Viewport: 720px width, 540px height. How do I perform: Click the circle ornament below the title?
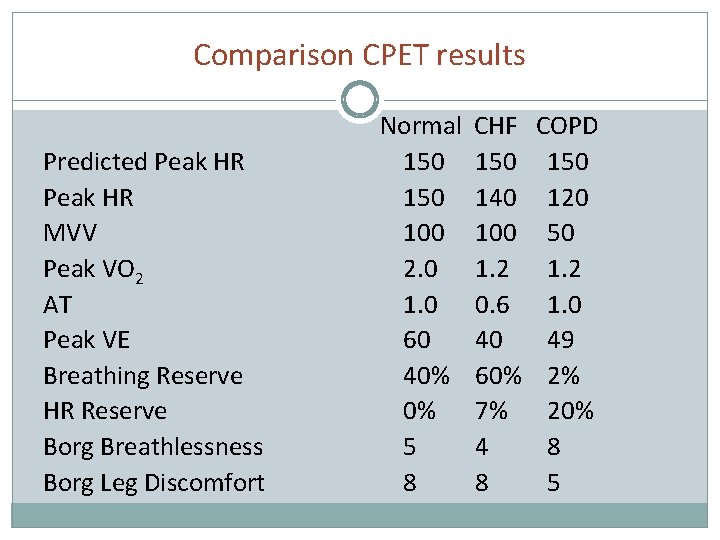359,100
